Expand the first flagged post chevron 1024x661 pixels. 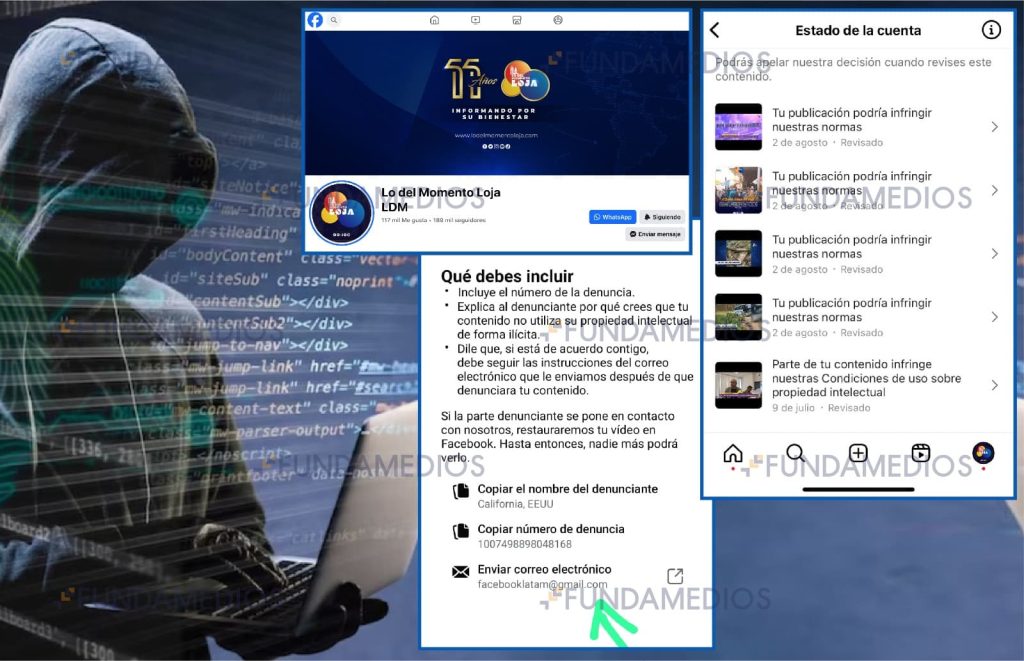click(994, 127)
